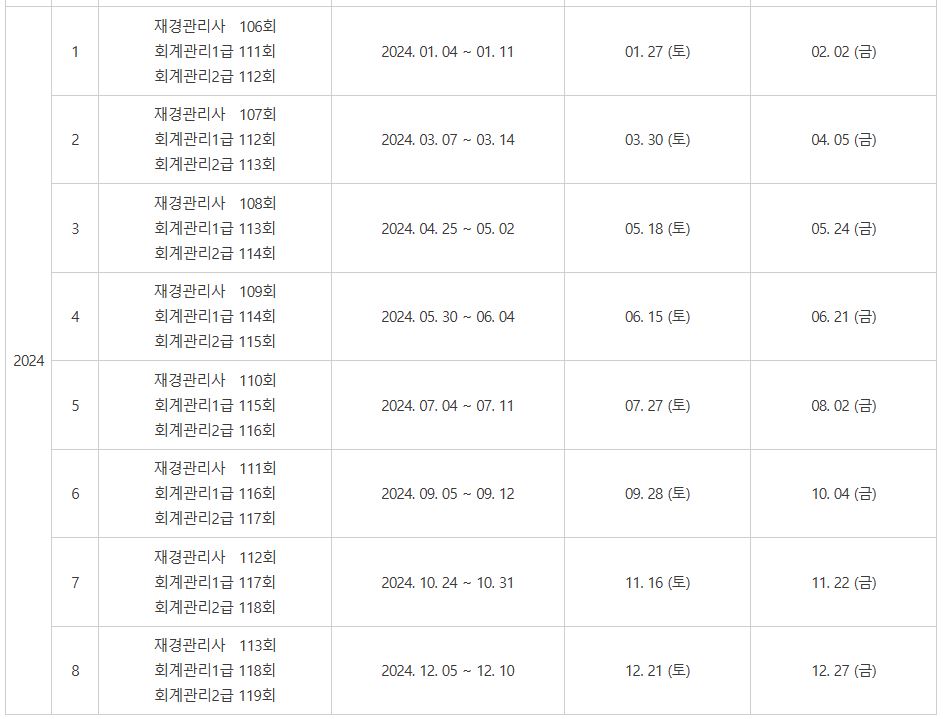Click result date 10. 04 (금)
This screenshot has width=943, height=719.
tap(844, 494)
